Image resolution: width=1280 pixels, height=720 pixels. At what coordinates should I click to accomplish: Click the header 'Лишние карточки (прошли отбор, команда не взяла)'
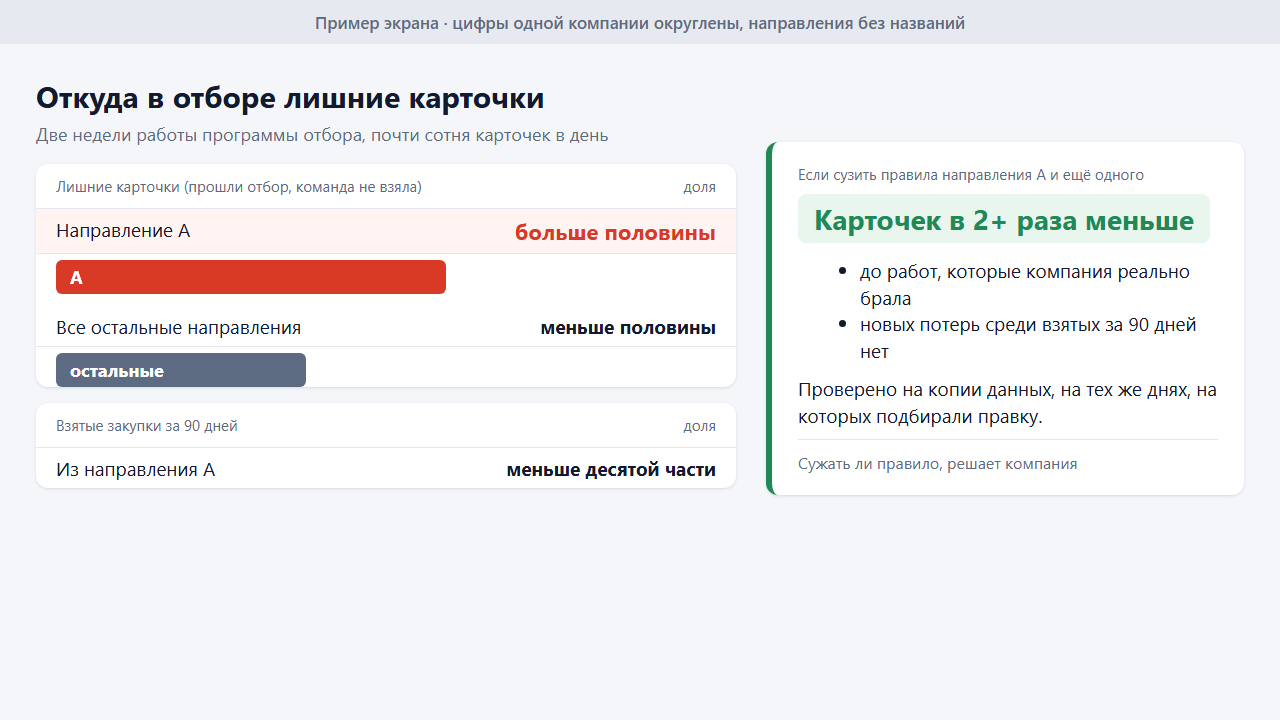239,187
